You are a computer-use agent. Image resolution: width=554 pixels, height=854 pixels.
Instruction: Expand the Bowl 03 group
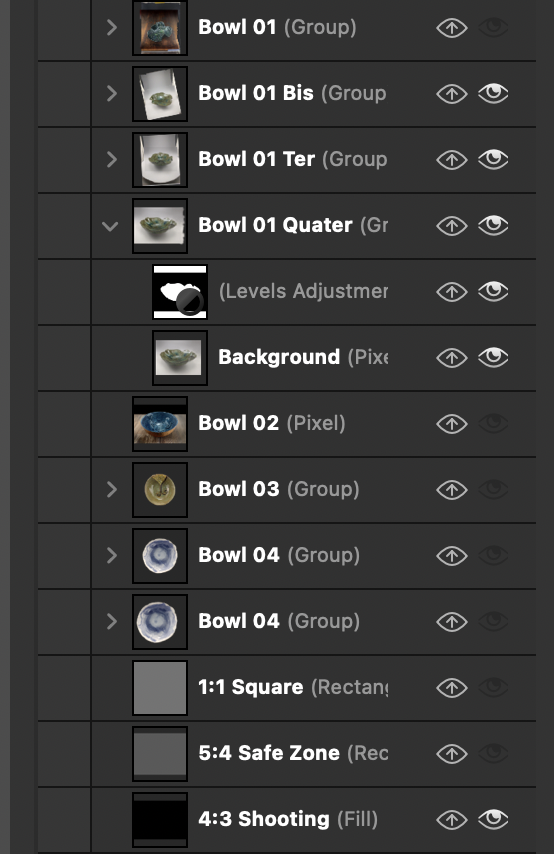(x=112, y=489)
